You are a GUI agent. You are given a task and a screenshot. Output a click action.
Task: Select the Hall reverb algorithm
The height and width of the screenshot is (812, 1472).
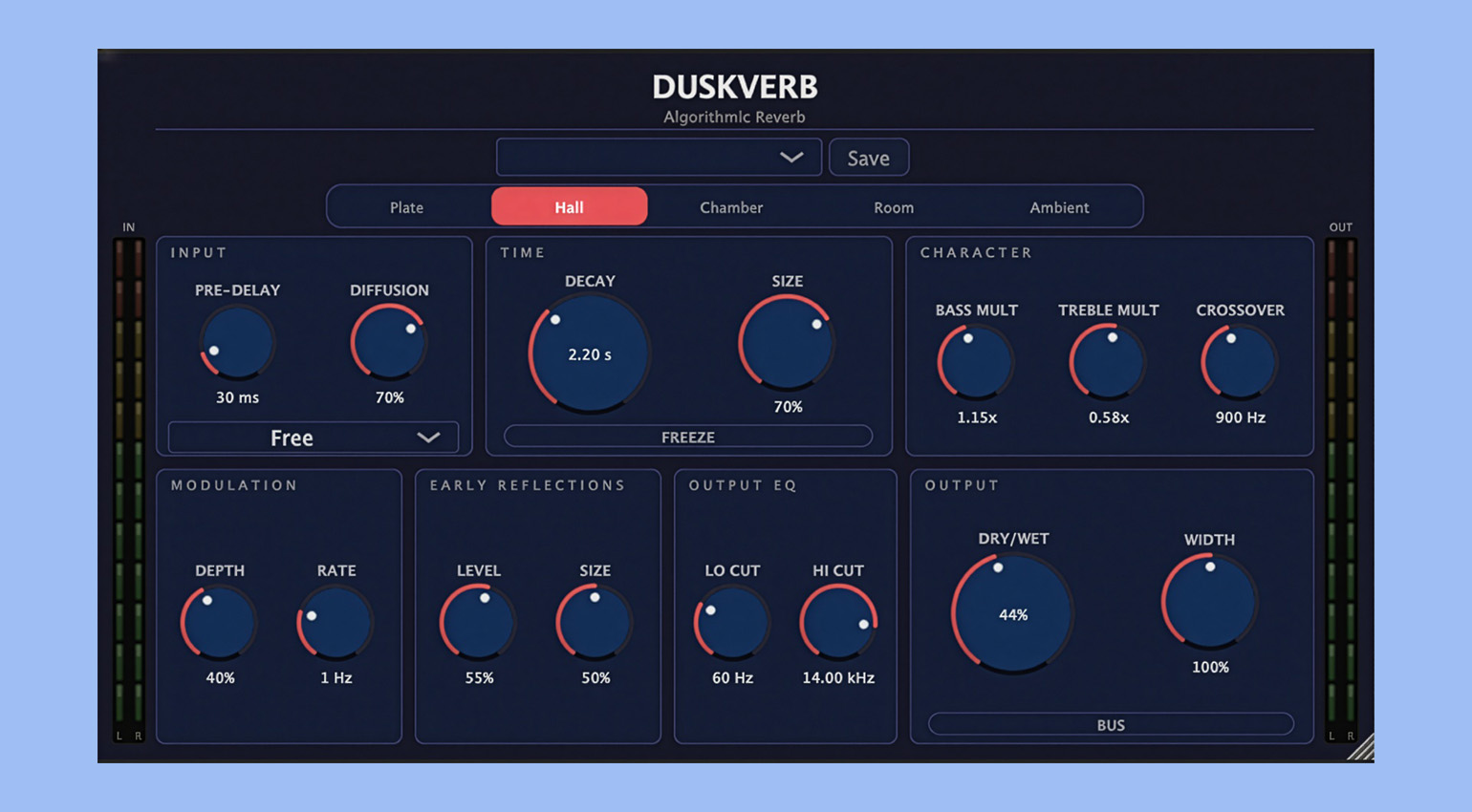click(x=569, y=207)
